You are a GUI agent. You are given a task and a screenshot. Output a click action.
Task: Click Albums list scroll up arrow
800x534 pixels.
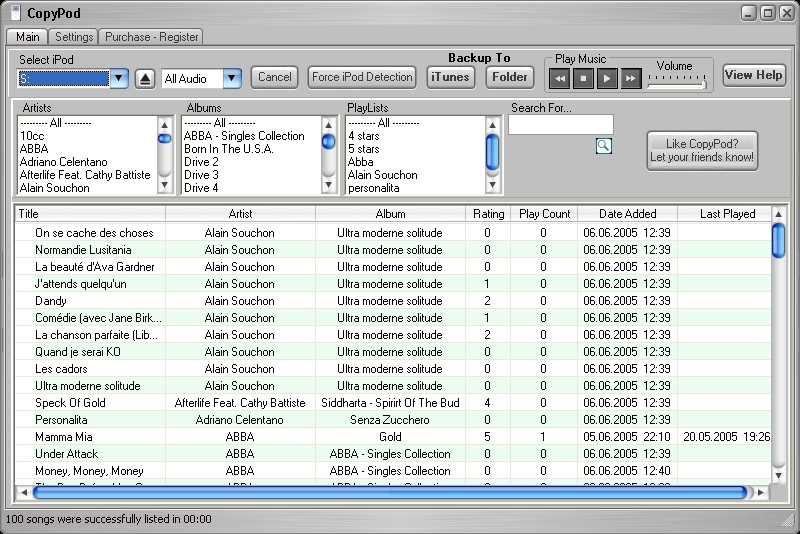point(329,124)
